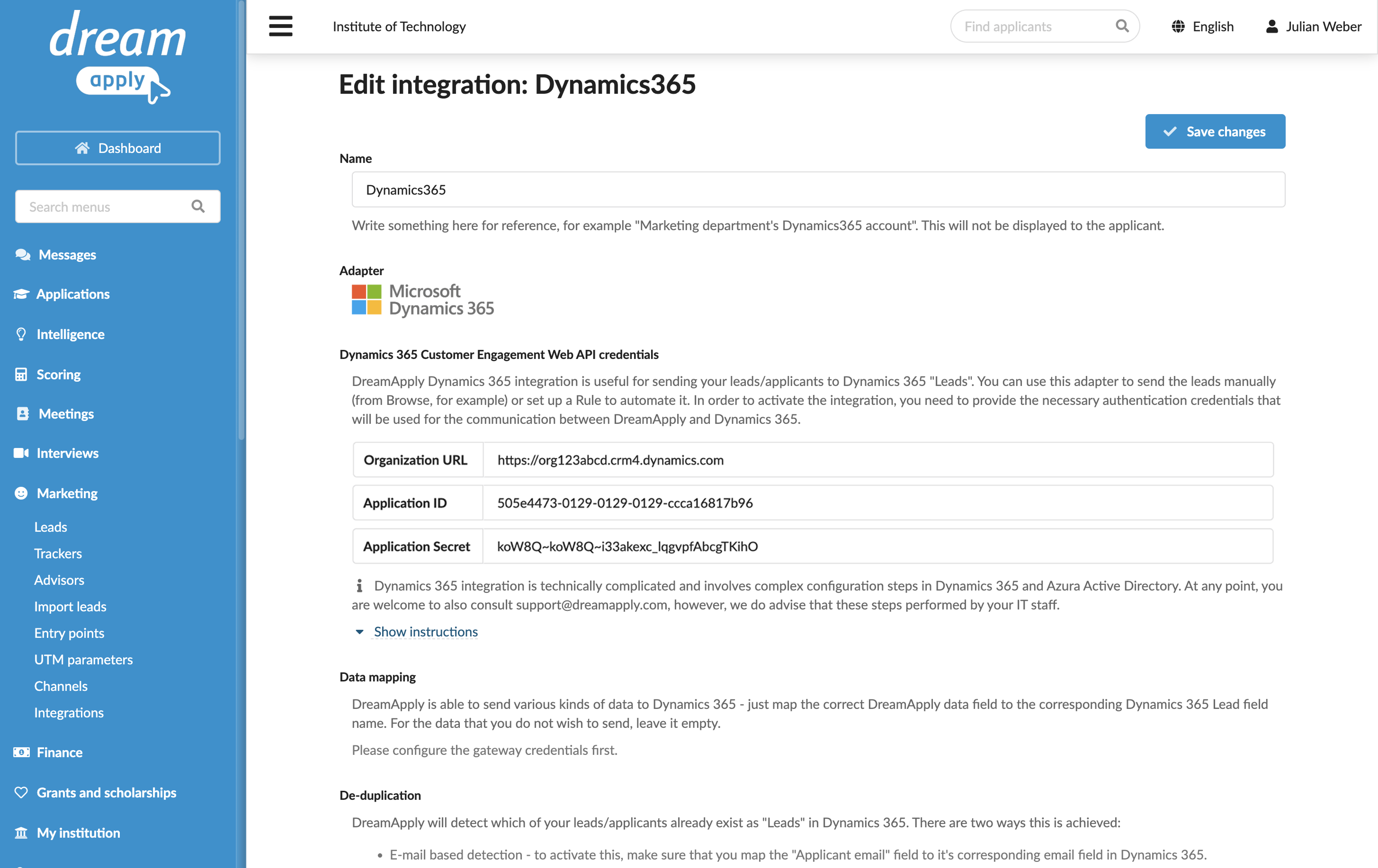Image resolution: width=1378 pixels, height=868 pixels.
Task: Open Grants and scholarships menu
Action: (107, 793)
